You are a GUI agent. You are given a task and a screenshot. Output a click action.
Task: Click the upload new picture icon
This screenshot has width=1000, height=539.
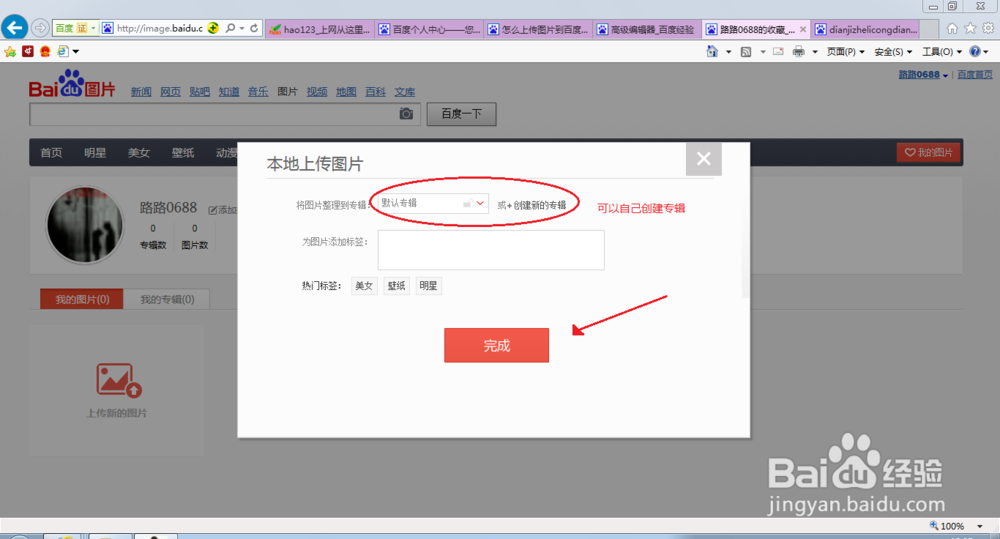(x=119, y=380)
